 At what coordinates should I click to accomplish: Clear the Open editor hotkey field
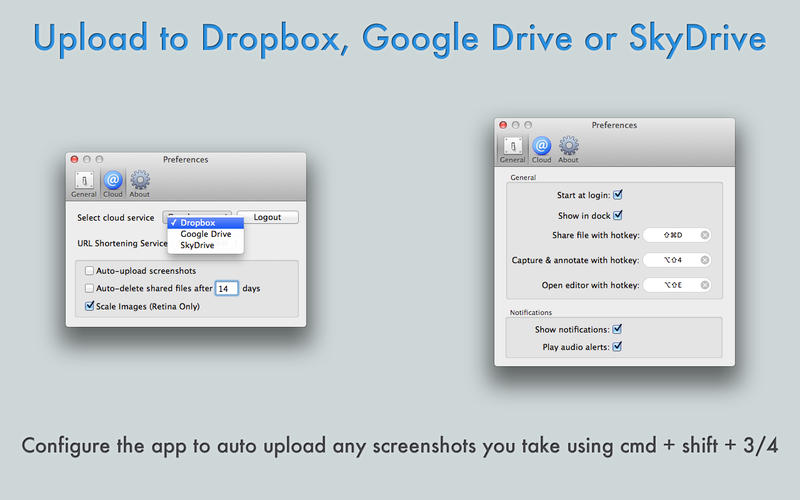(x=705, y=285)
